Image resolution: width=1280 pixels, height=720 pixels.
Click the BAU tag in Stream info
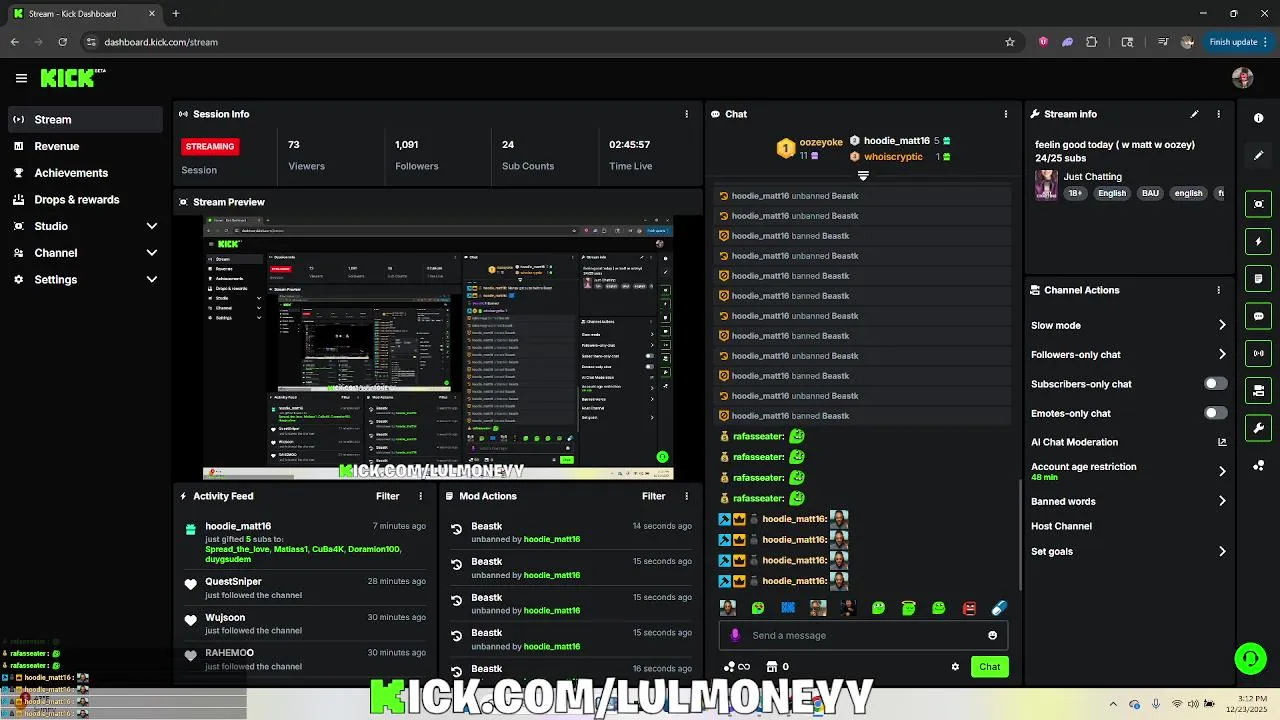pos(1150,193)
